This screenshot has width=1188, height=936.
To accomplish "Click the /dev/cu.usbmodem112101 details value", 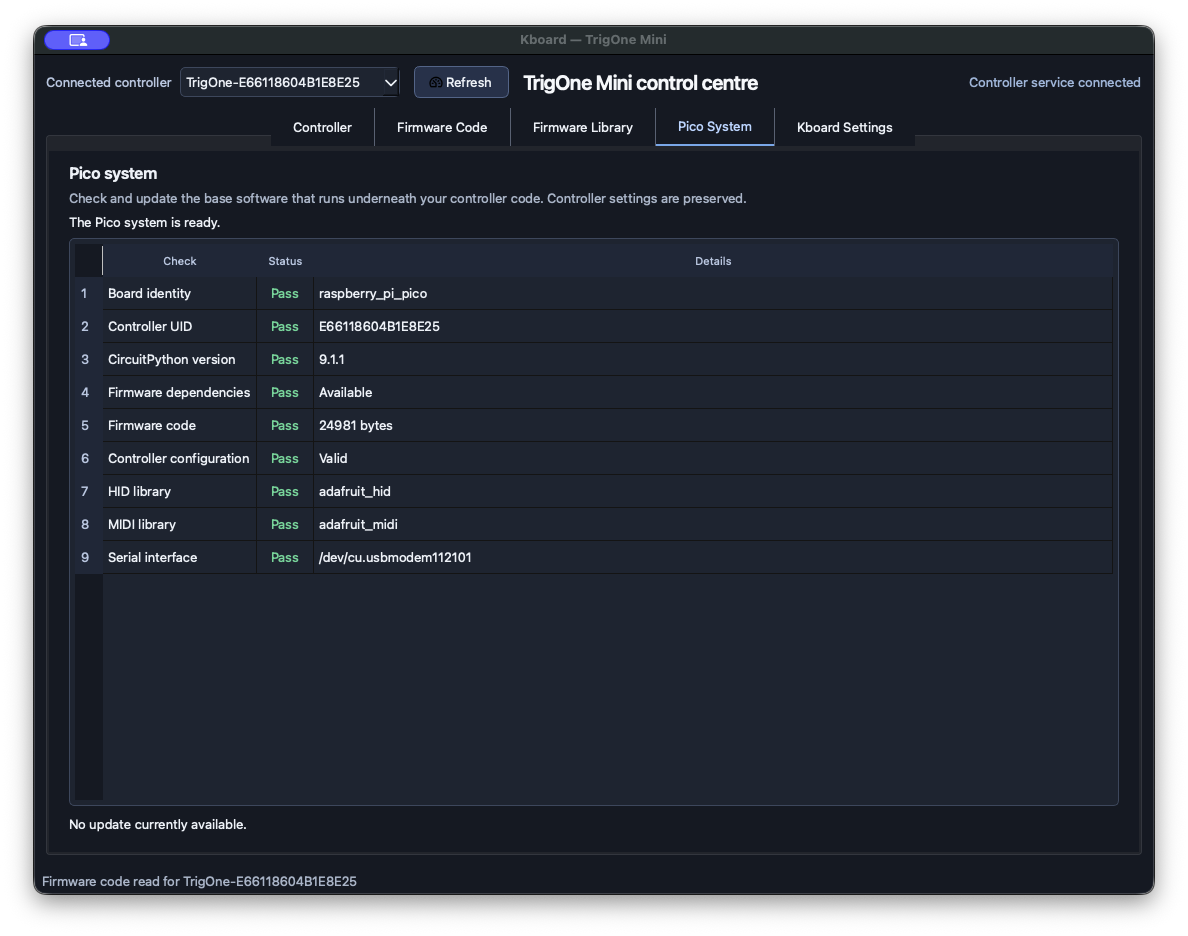I will (395, 557).
